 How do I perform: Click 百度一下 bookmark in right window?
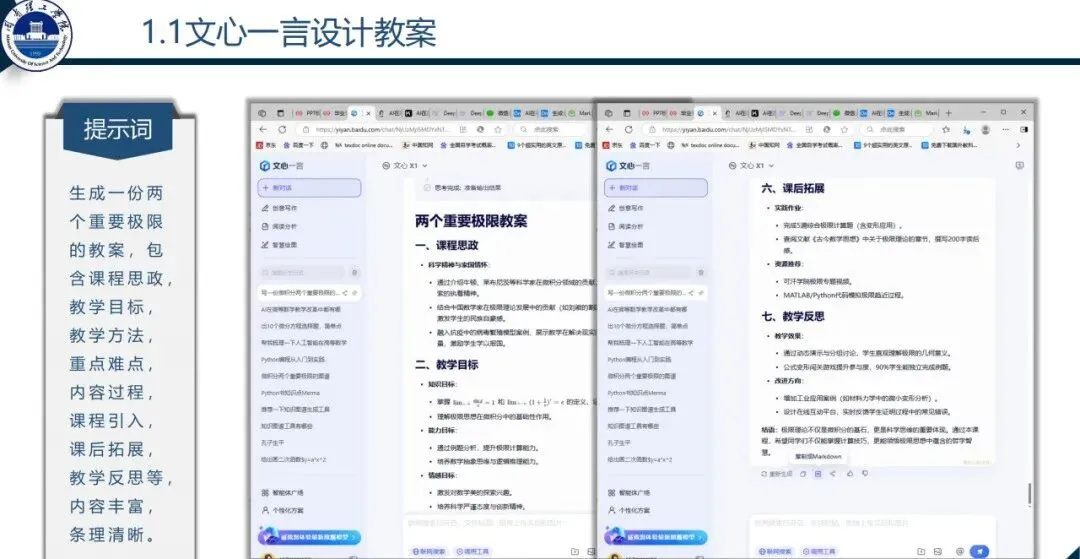coord(643,145)
